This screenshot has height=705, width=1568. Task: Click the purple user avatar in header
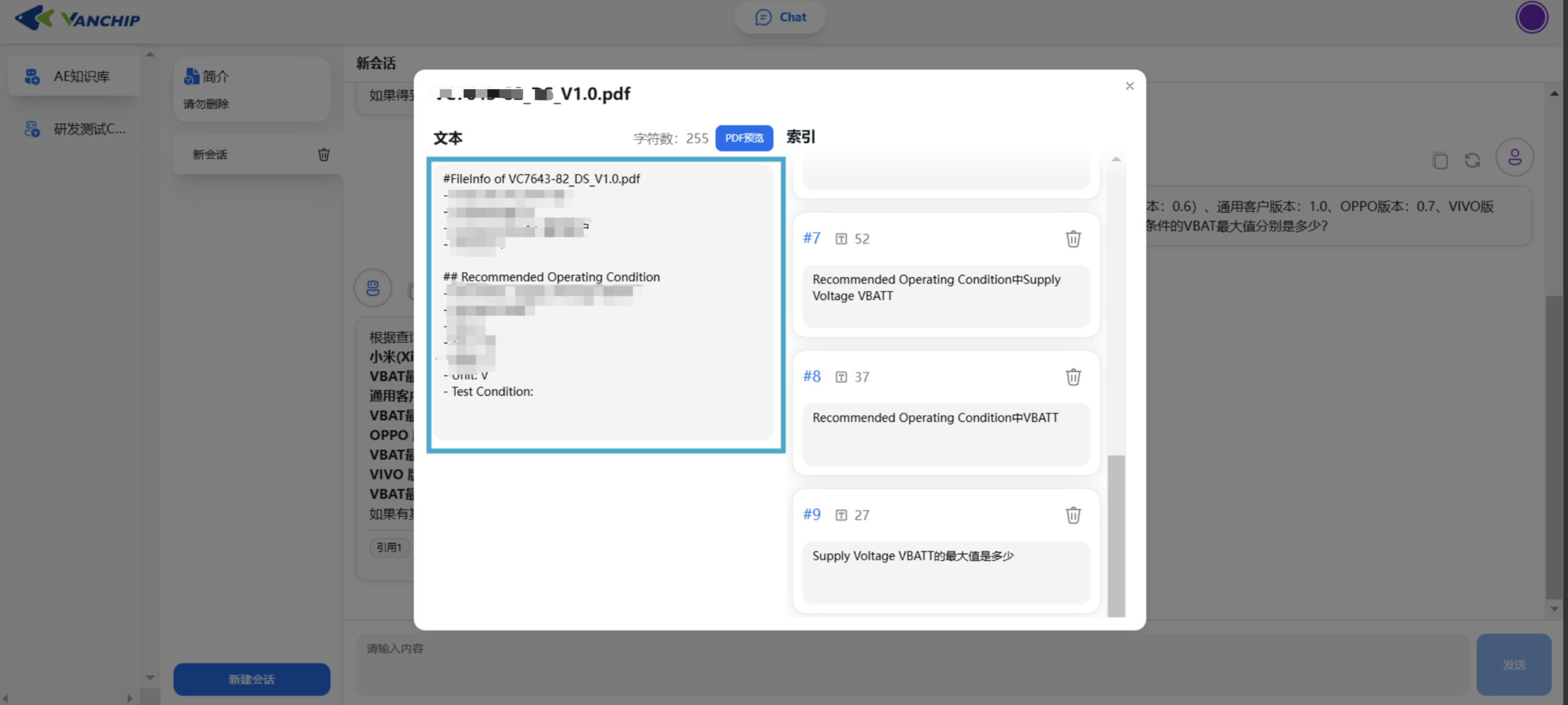click(1531, 18)
